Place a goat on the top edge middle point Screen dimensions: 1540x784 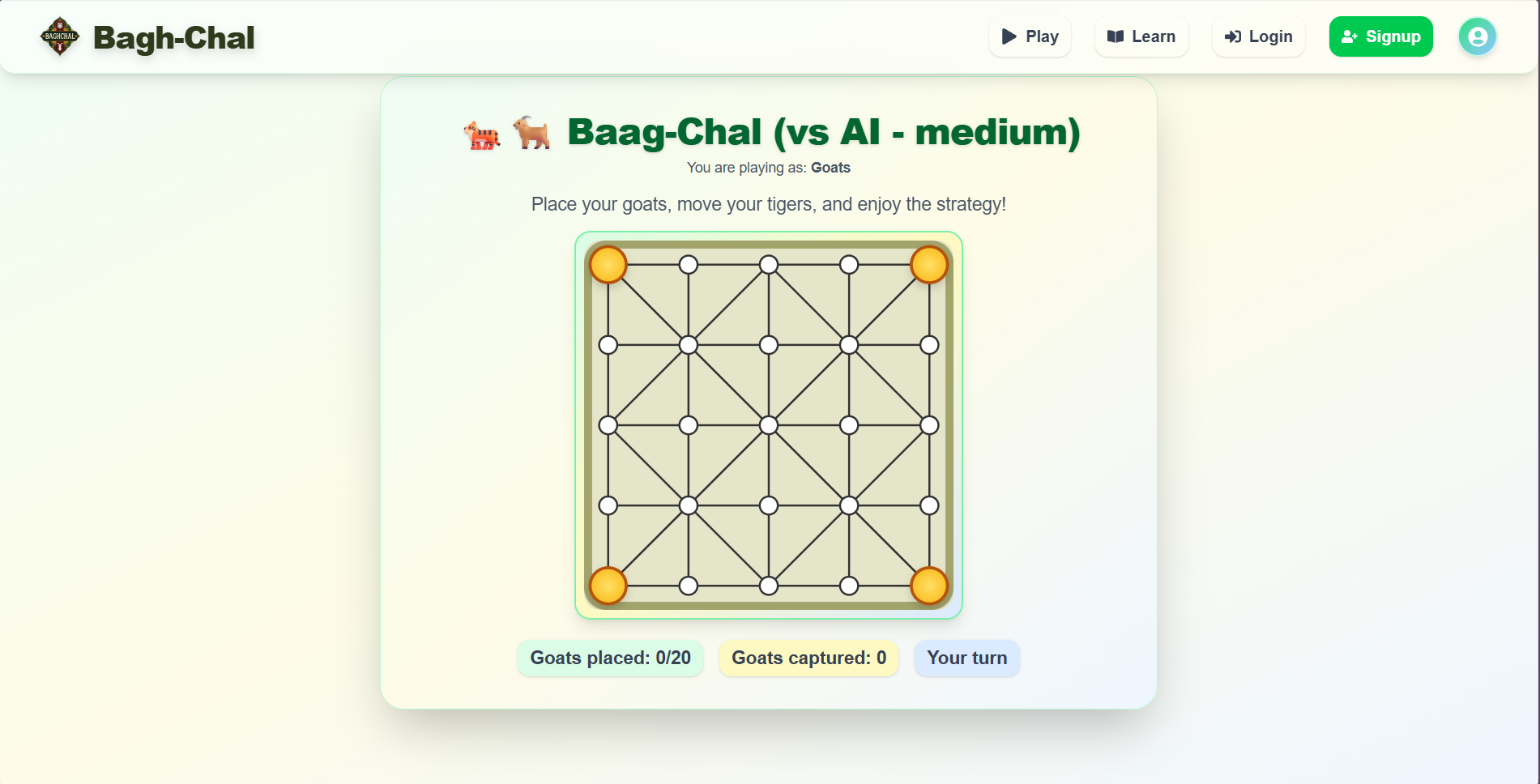point(769,265)
